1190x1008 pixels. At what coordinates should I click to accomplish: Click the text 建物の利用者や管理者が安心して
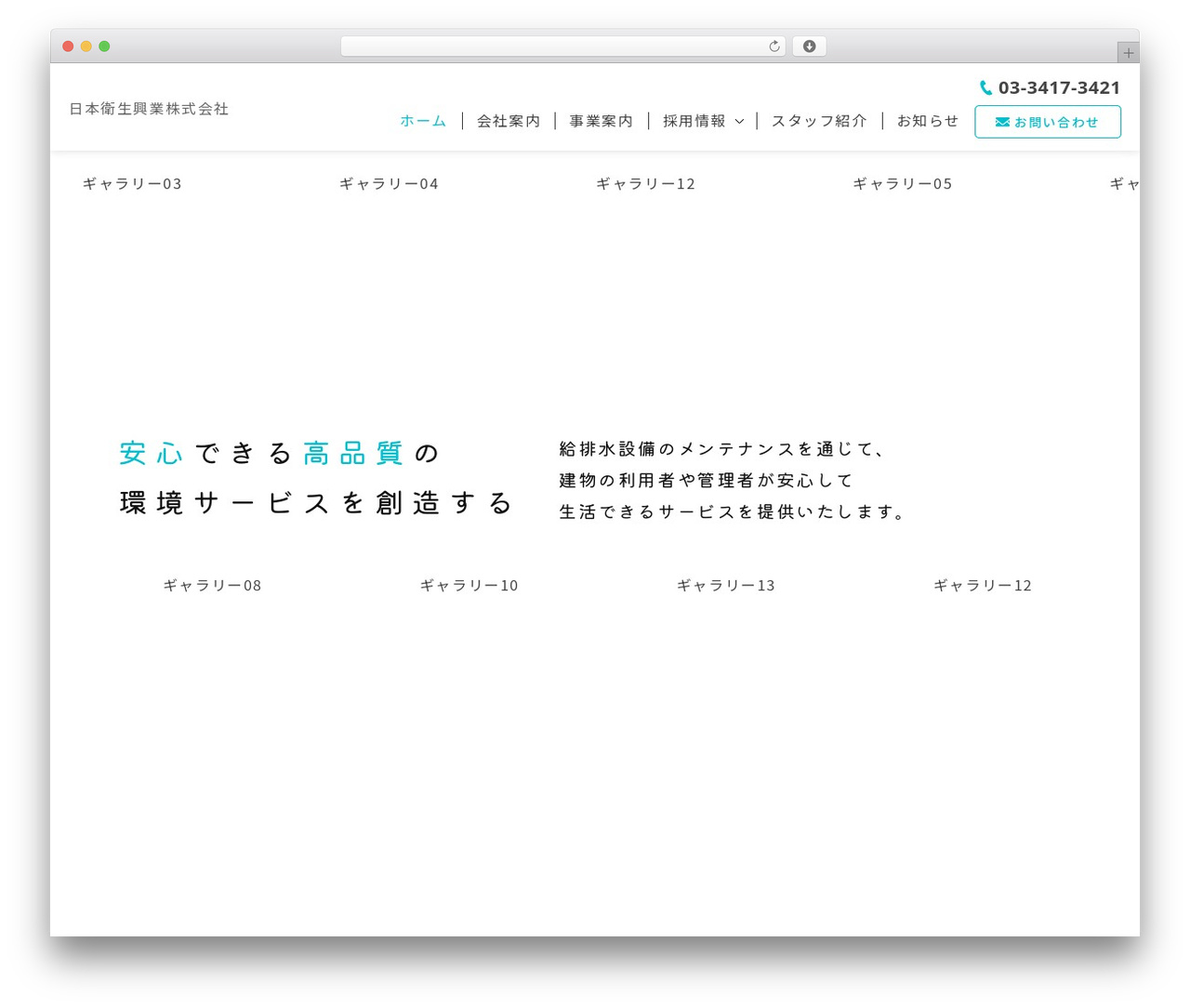(x=706, y=481)
